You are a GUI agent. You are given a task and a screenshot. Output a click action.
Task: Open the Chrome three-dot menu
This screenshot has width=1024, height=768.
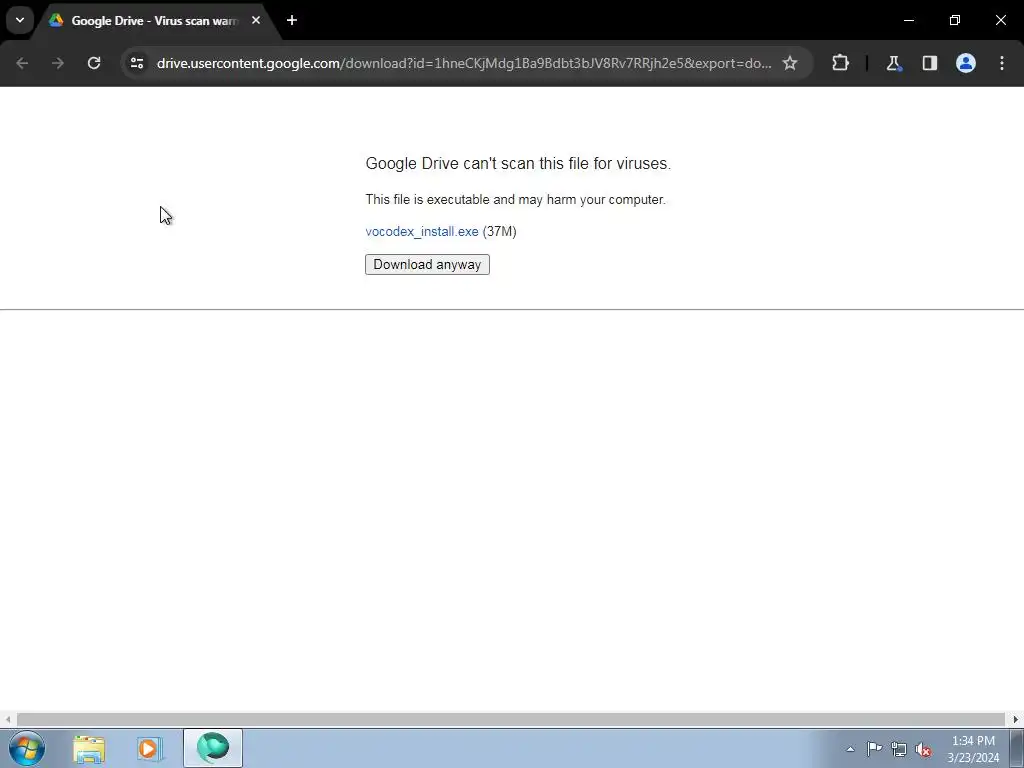[x=1002, y=63]
